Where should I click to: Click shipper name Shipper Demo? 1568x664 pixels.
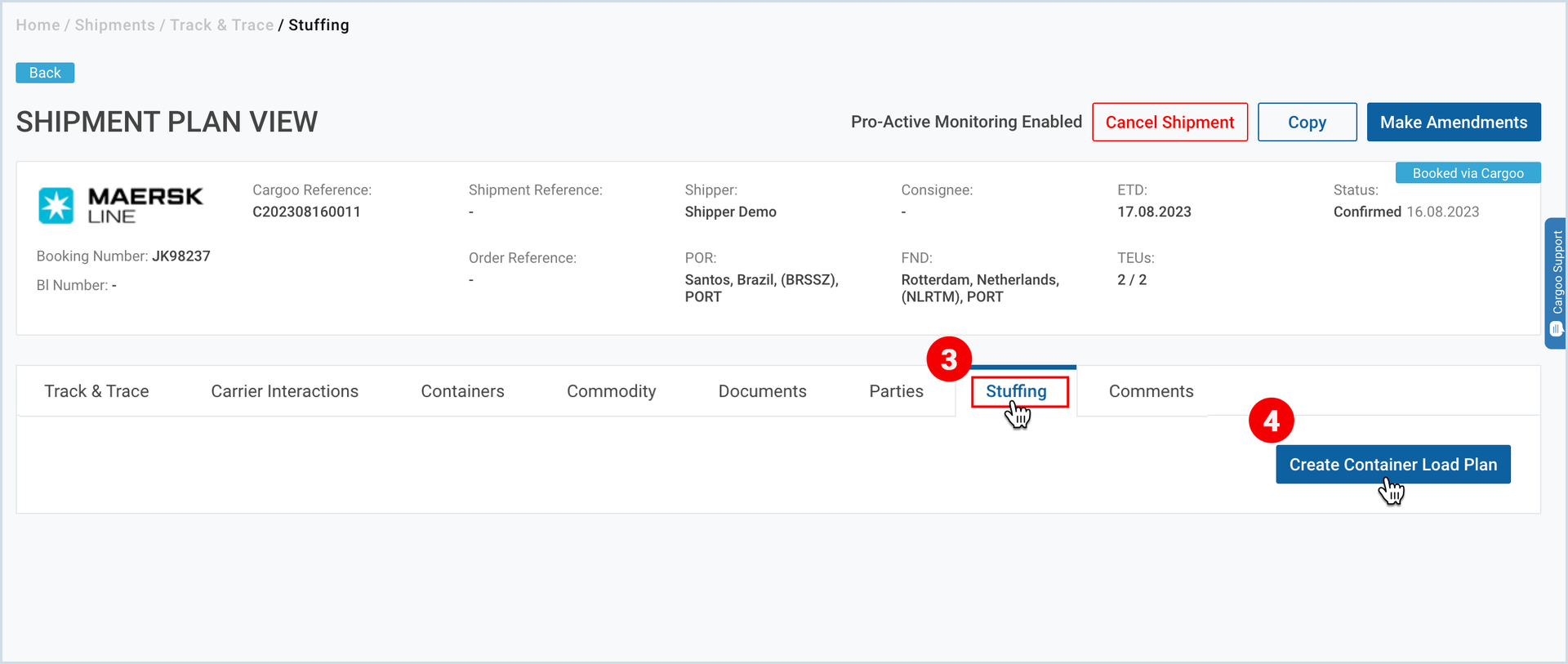(x=730, y=212)
